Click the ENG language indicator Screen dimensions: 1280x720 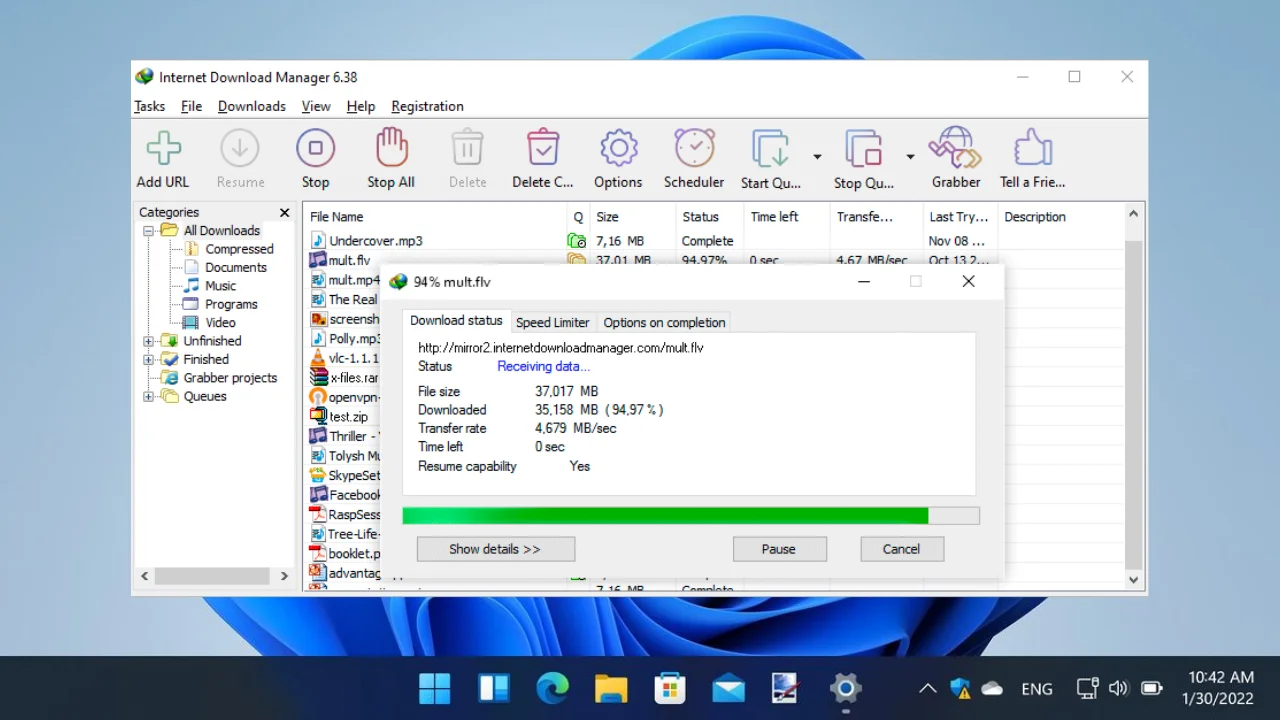(1037, 689)
